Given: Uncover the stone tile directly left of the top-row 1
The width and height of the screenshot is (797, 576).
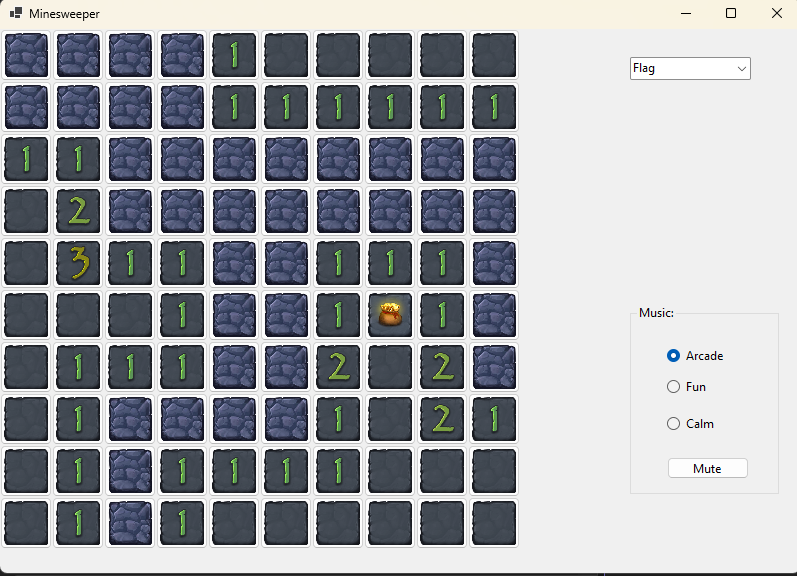Looking at the screenshot, I should pyautogui.click(x=182, y=55).
